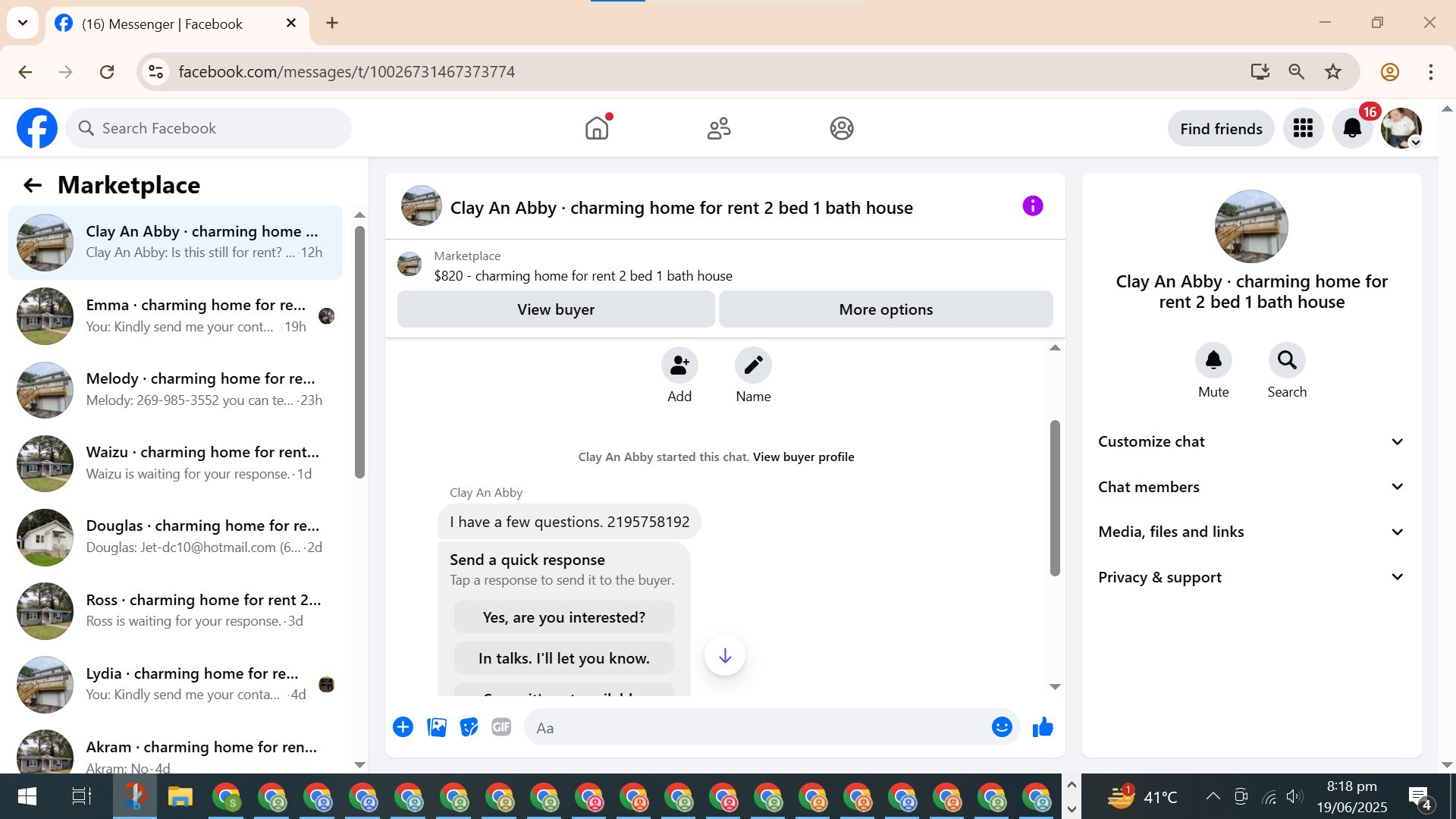Click the browser address bar URL

tap(347, 72)
